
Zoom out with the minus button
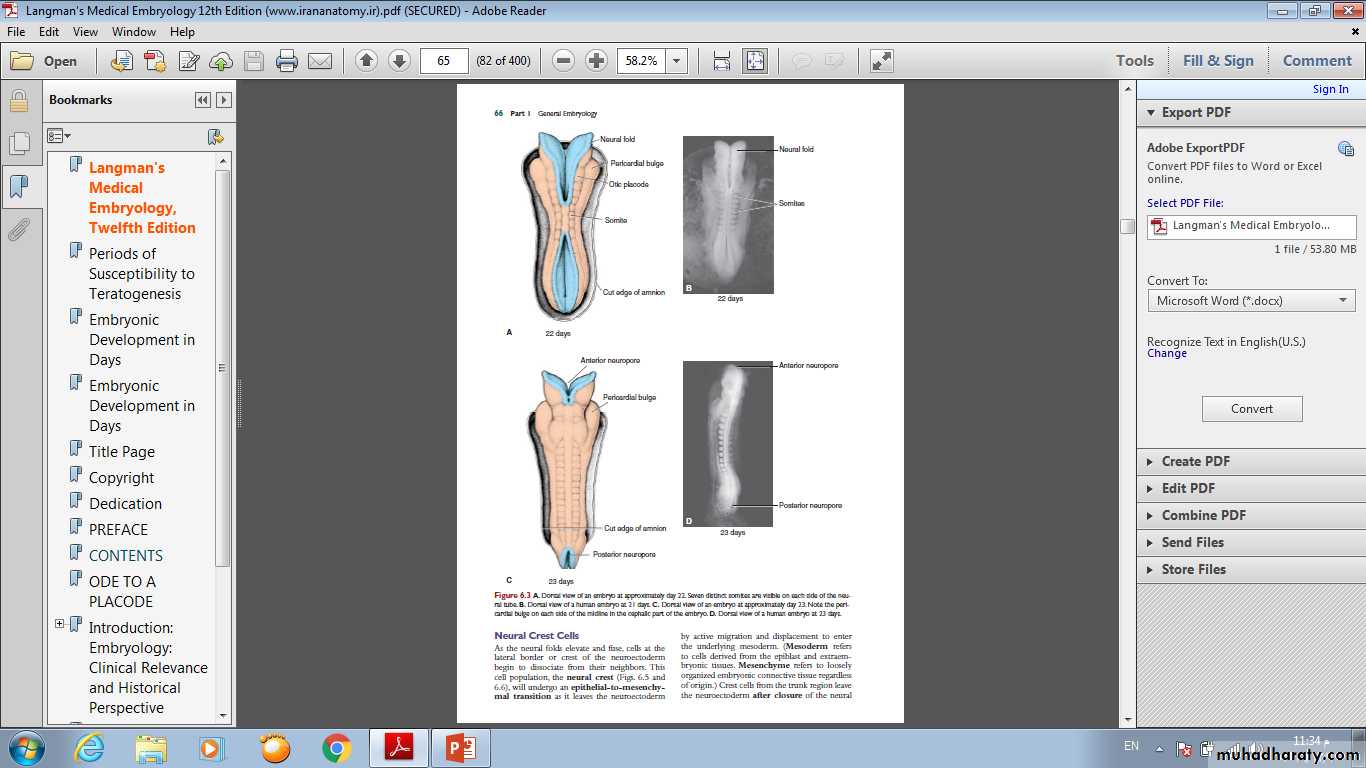point(563,61)
